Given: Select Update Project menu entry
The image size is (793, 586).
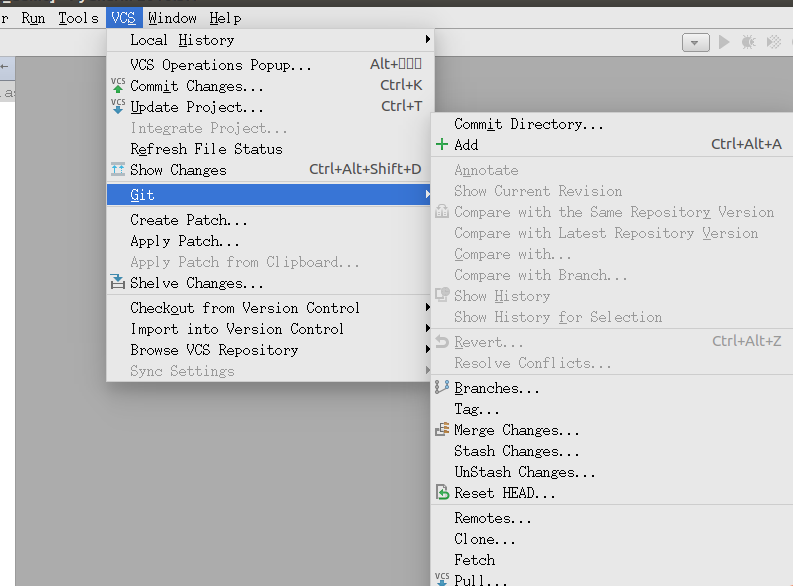Looking at the screenshot, I should pyautogui.click(x=270, y=107).
